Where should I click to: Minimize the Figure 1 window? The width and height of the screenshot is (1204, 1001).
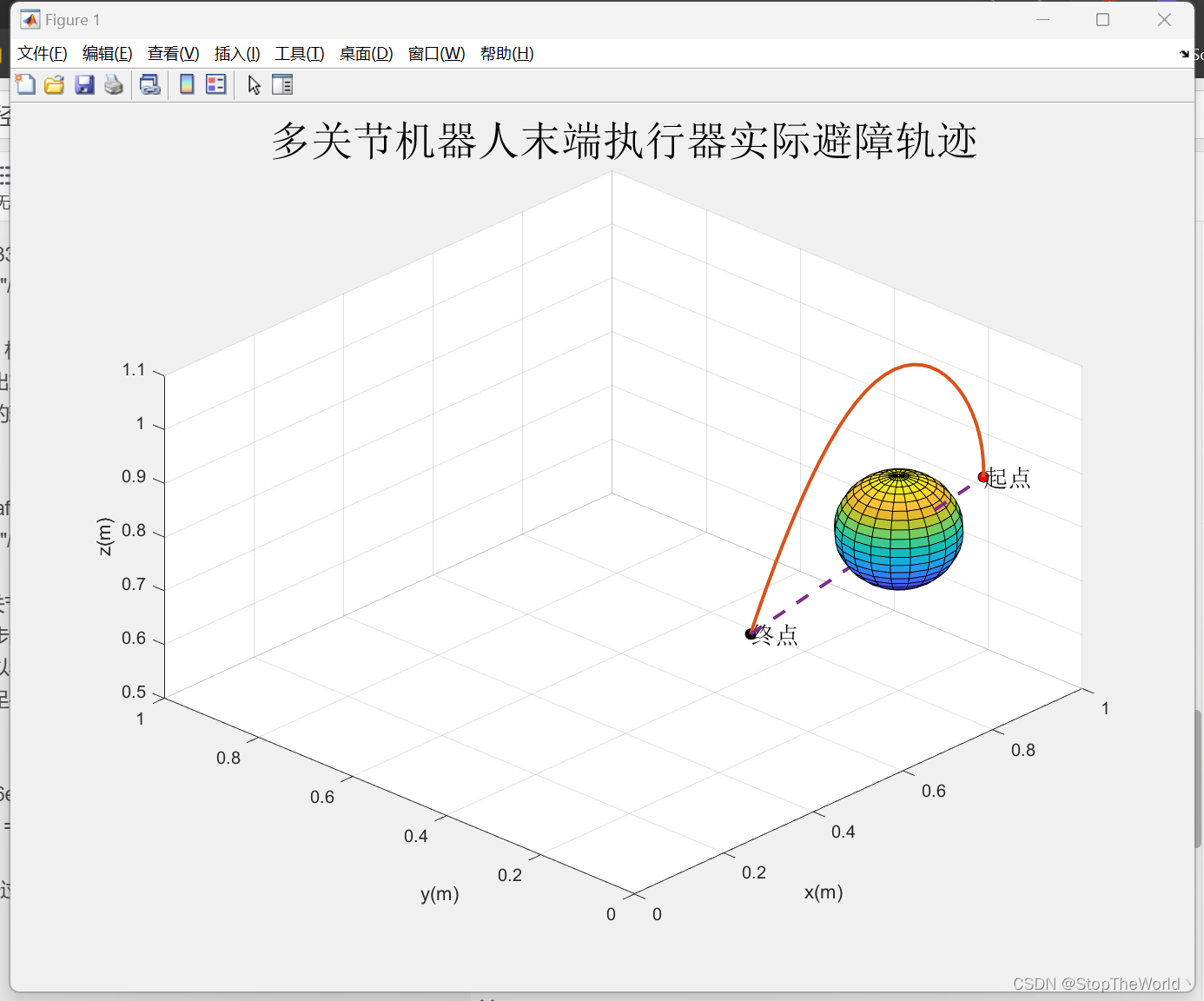click(x=1043, y=19)
